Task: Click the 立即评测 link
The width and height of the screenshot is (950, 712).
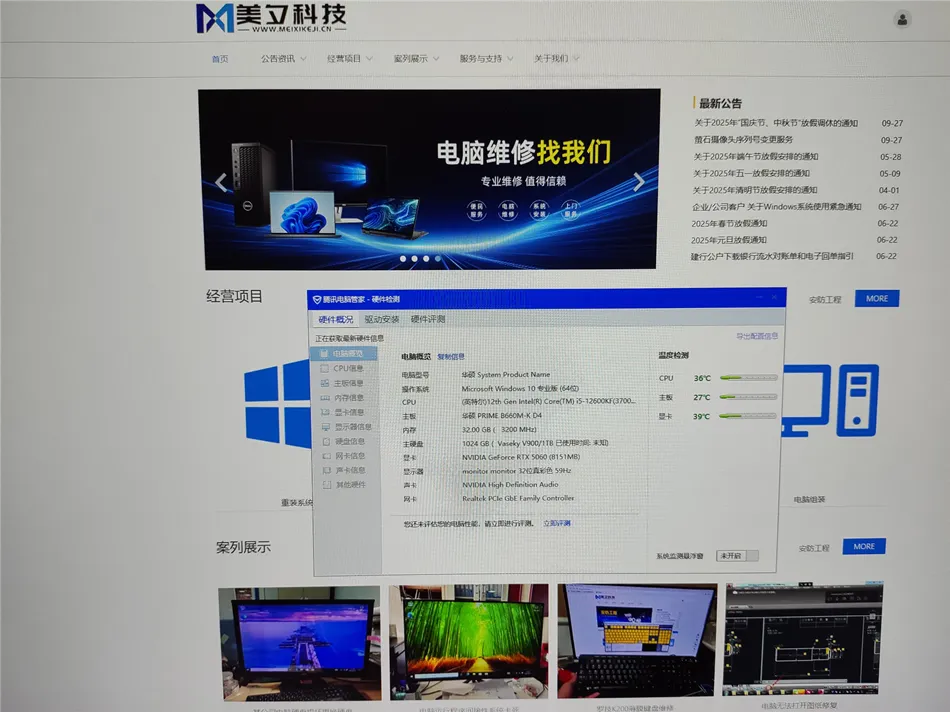Action: 556,523
